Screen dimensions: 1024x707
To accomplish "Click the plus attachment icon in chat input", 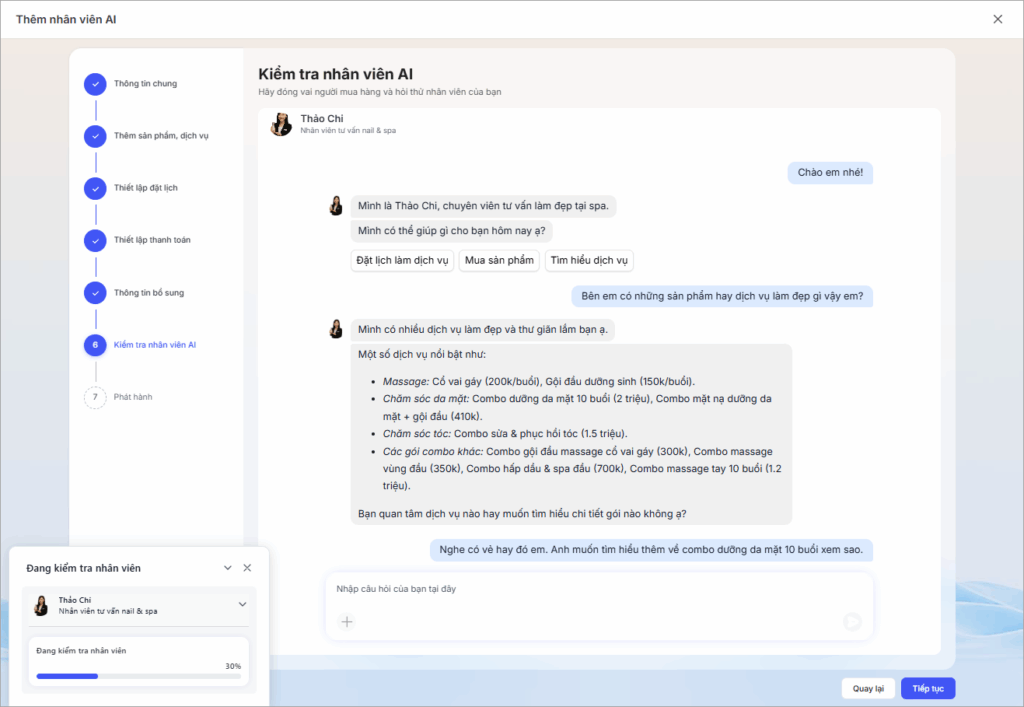I will 346,622.
